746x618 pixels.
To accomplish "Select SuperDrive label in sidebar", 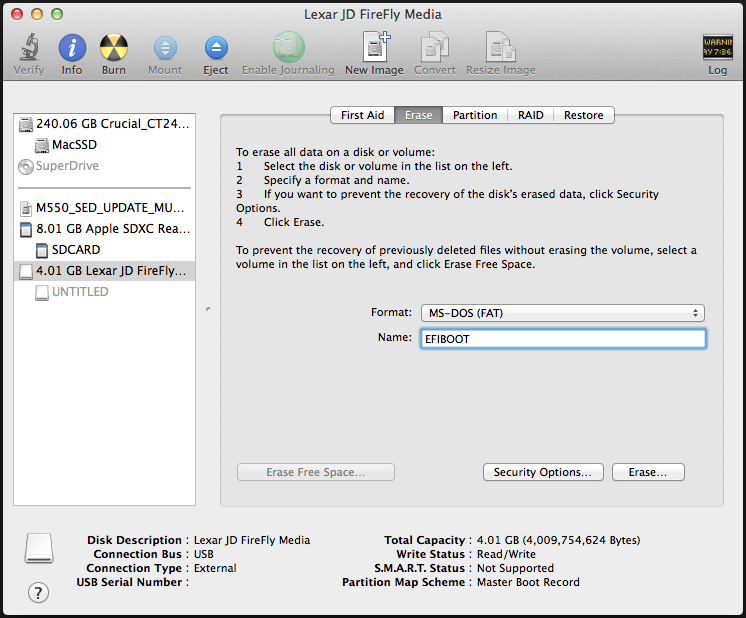I will coord(68,166).
